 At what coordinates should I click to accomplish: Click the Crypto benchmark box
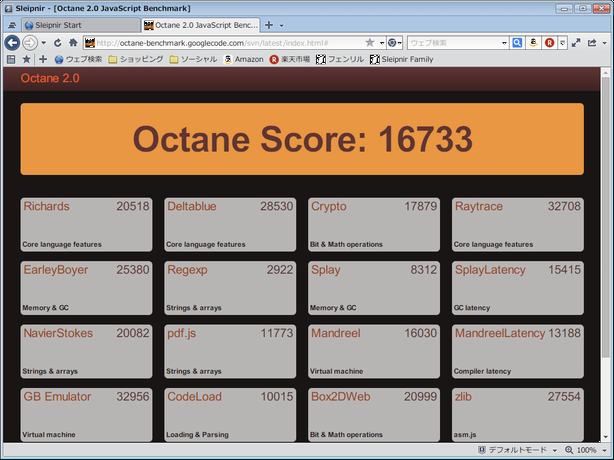click(x=374, y=224)
